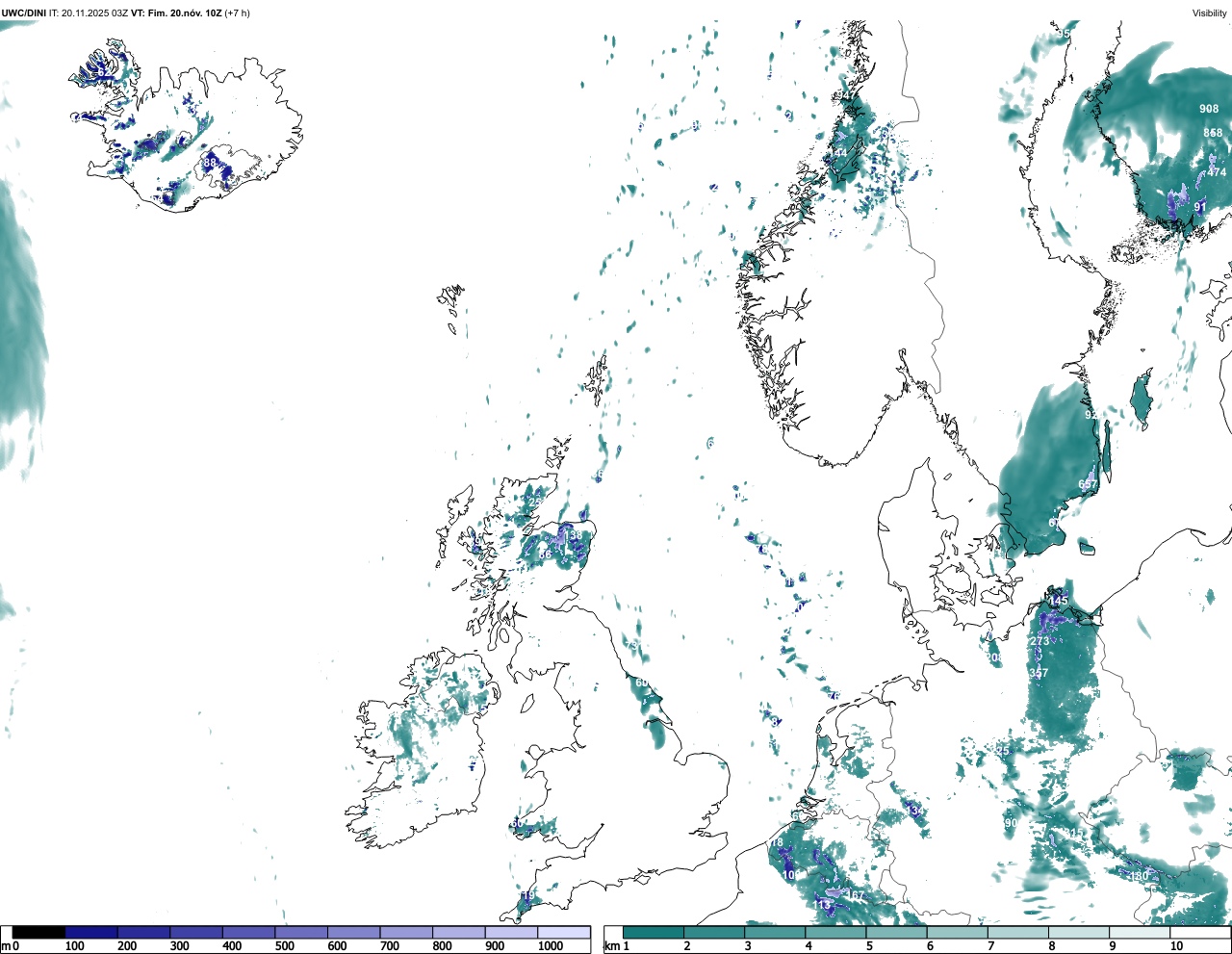Click the "1000" tick label on metre scale
The width and height of the screenshot is (1232, 954).
tap(551, 946)
